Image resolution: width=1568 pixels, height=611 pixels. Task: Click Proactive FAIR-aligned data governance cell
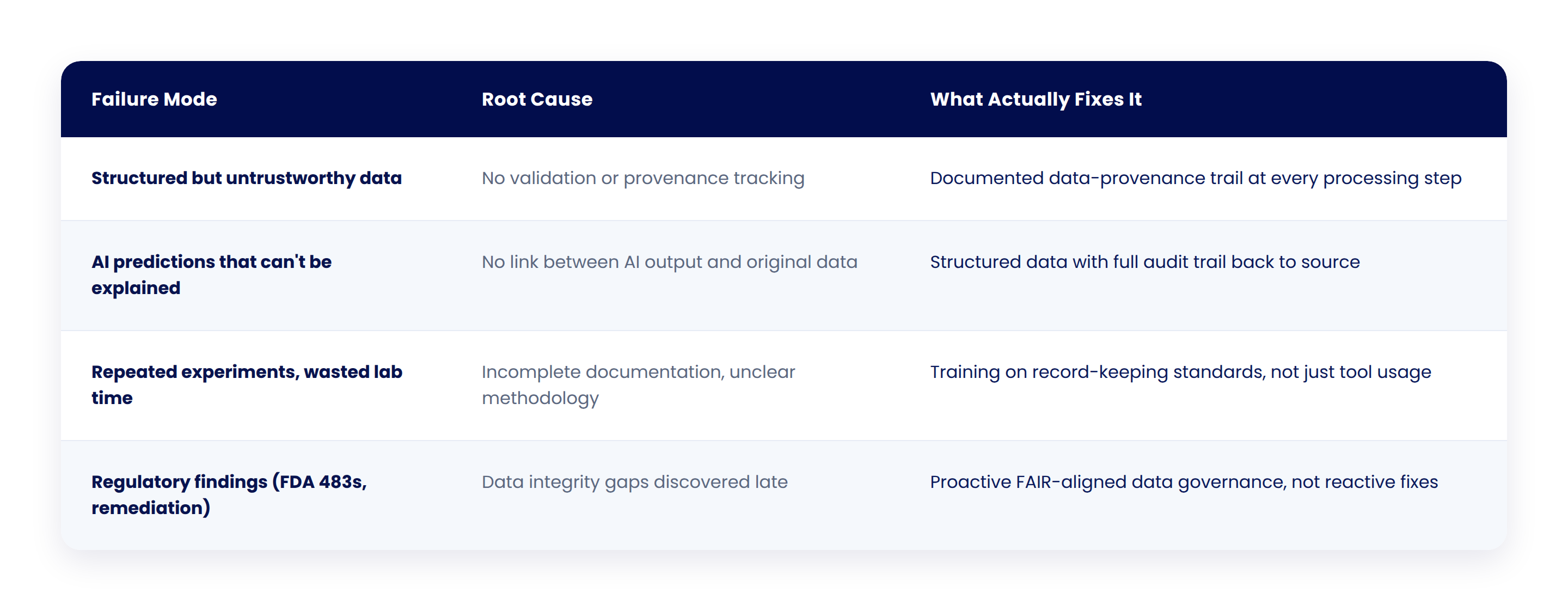(1183, 482)
